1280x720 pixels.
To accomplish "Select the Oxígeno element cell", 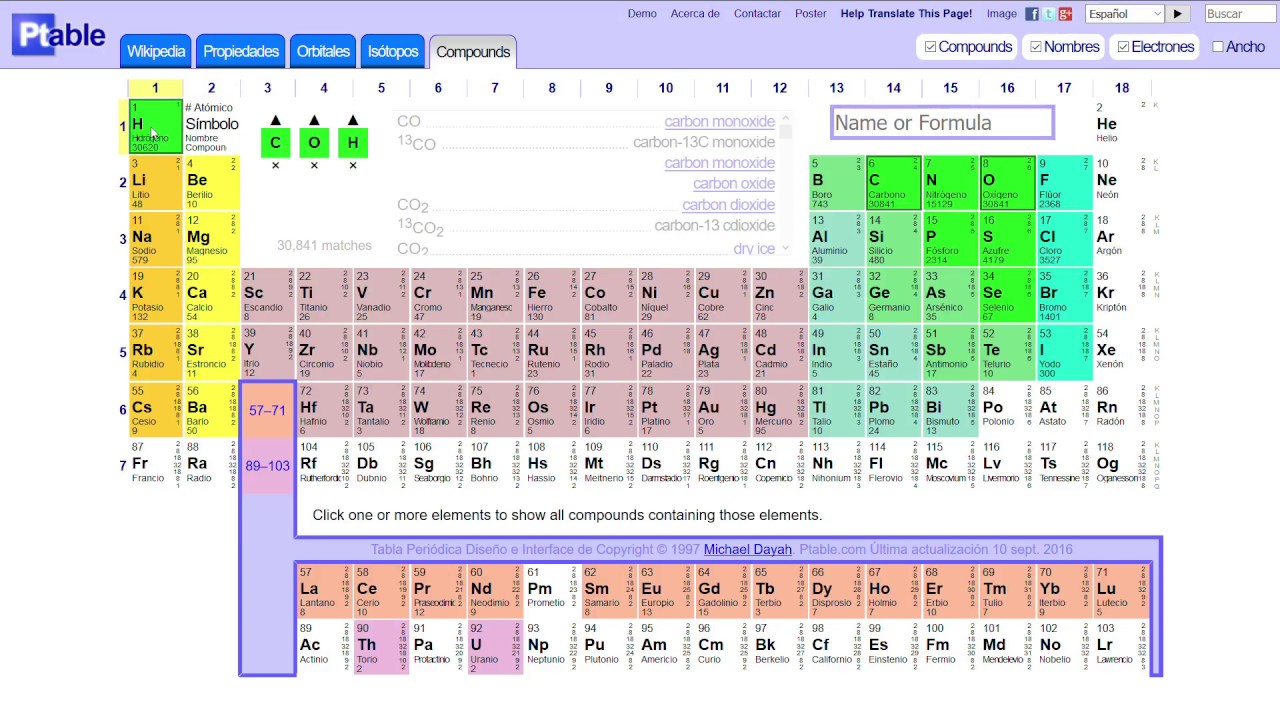I will (x=1007, y=183).
